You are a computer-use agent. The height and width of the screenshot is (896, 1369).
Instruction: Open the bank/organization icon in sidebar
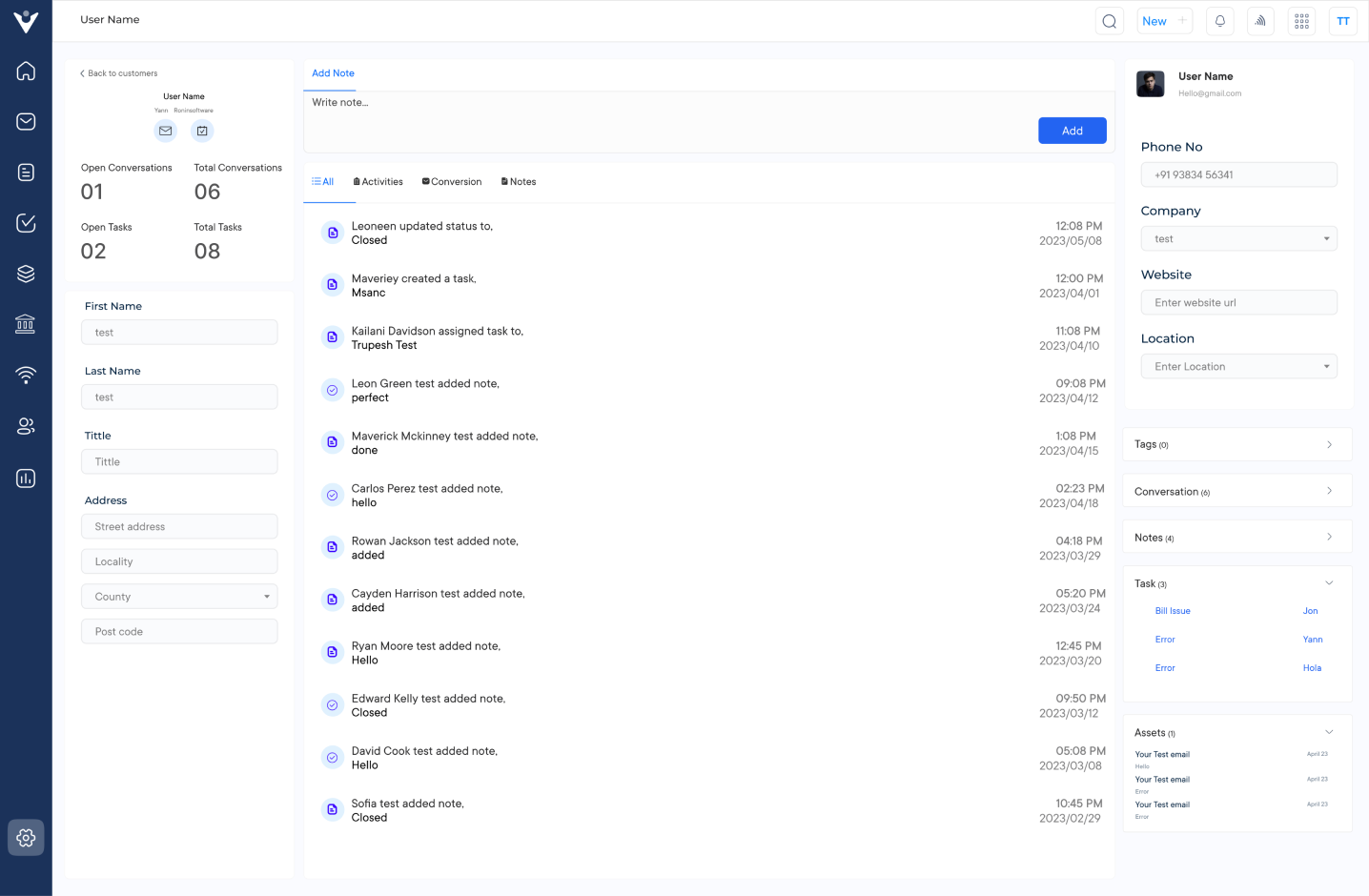point(25,323)
